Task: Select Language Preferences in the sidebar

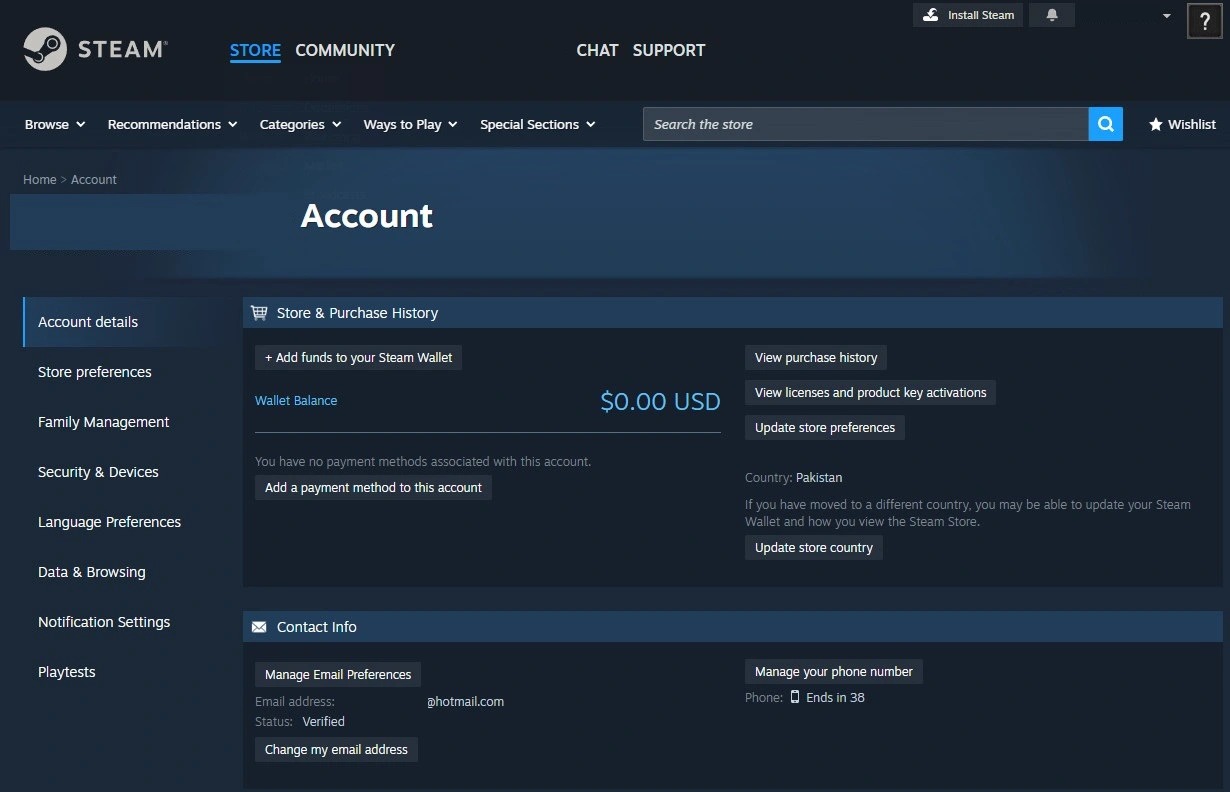Action: tap(128, 522)
